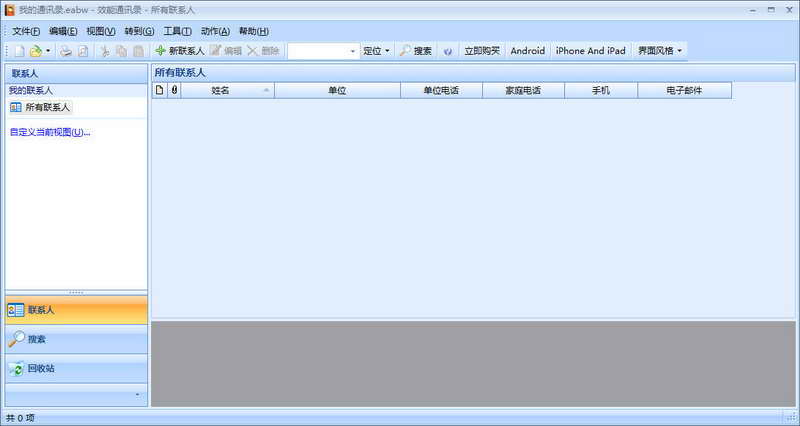Click the printer icon in toolbar

click(x=66, y=51)
